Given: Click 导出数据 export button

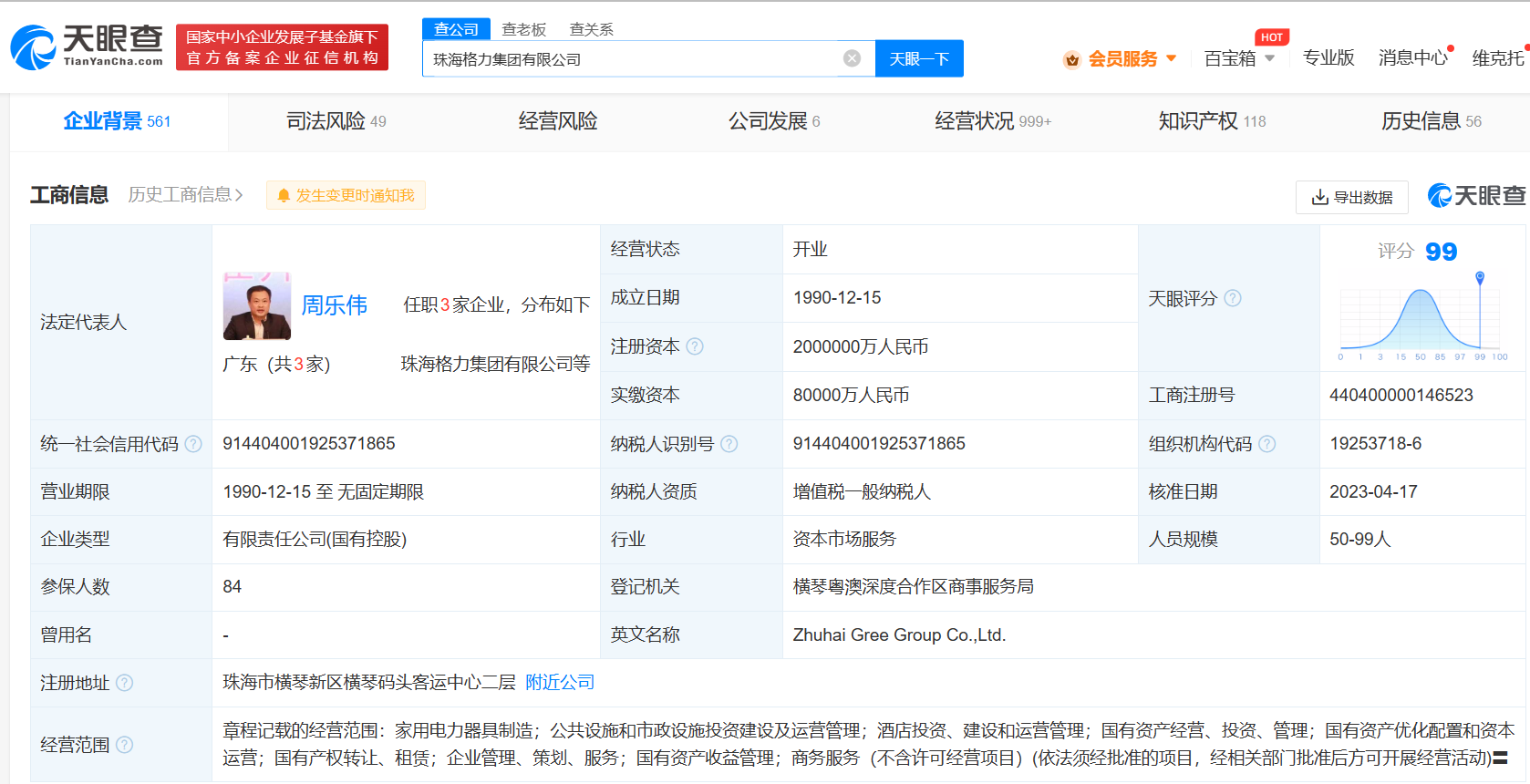Looking at the screenshot, I should pyautogui.click(x=1351, y=197).
